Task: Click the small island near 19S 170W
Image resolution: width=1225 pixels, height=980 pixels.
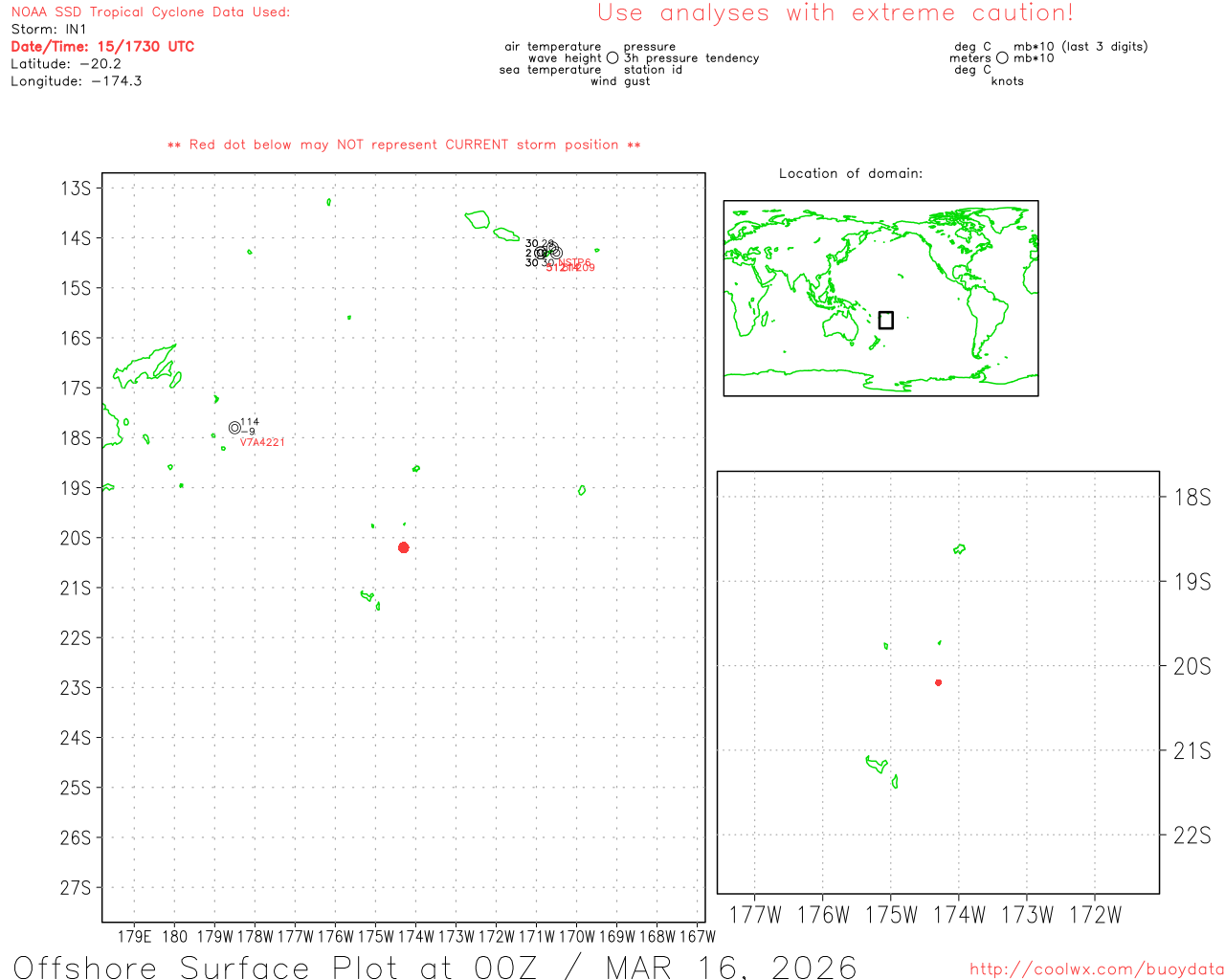Action: (582, 491)
